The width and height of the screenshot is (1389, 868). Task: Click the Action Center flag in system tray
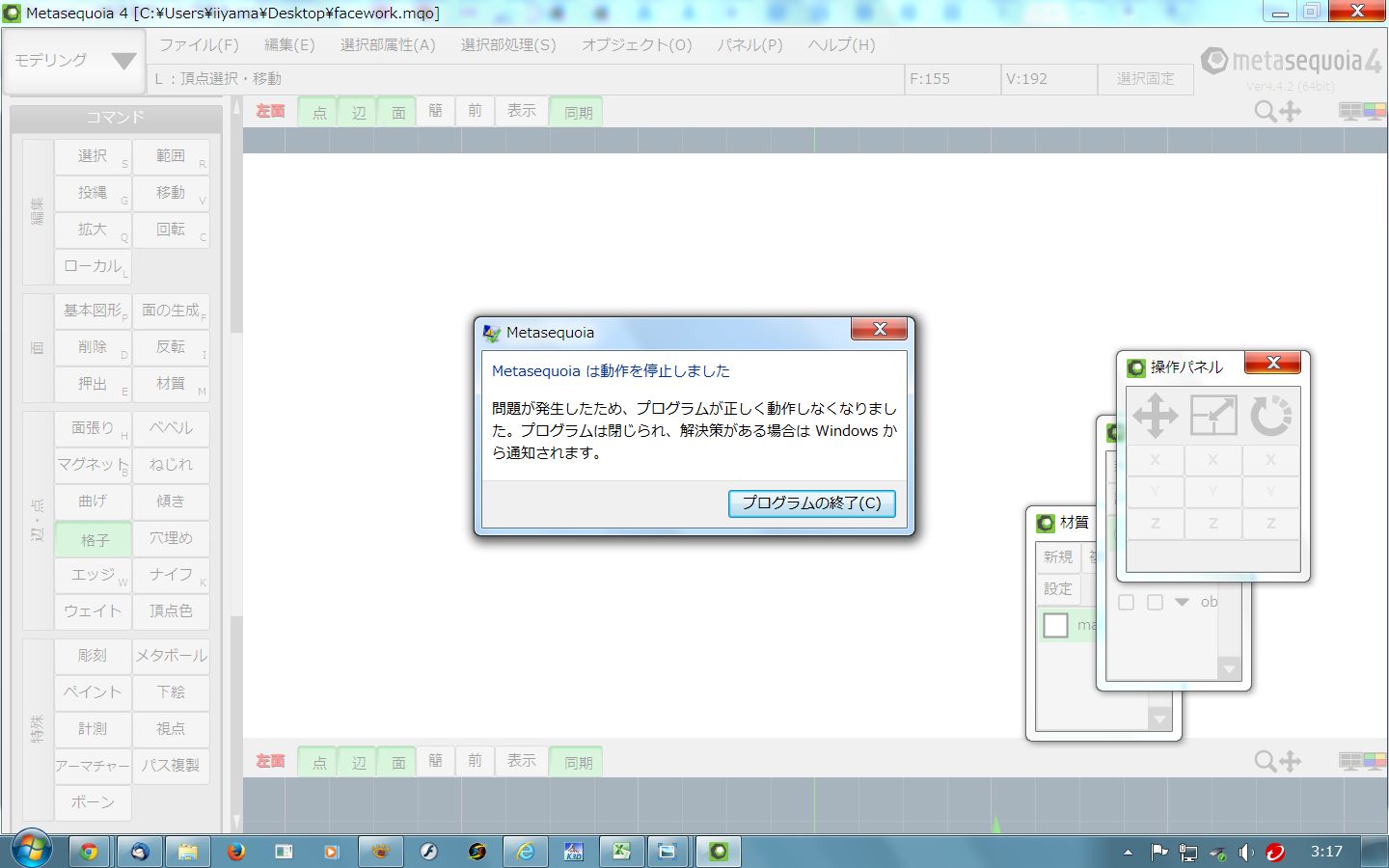[1159, 853]
